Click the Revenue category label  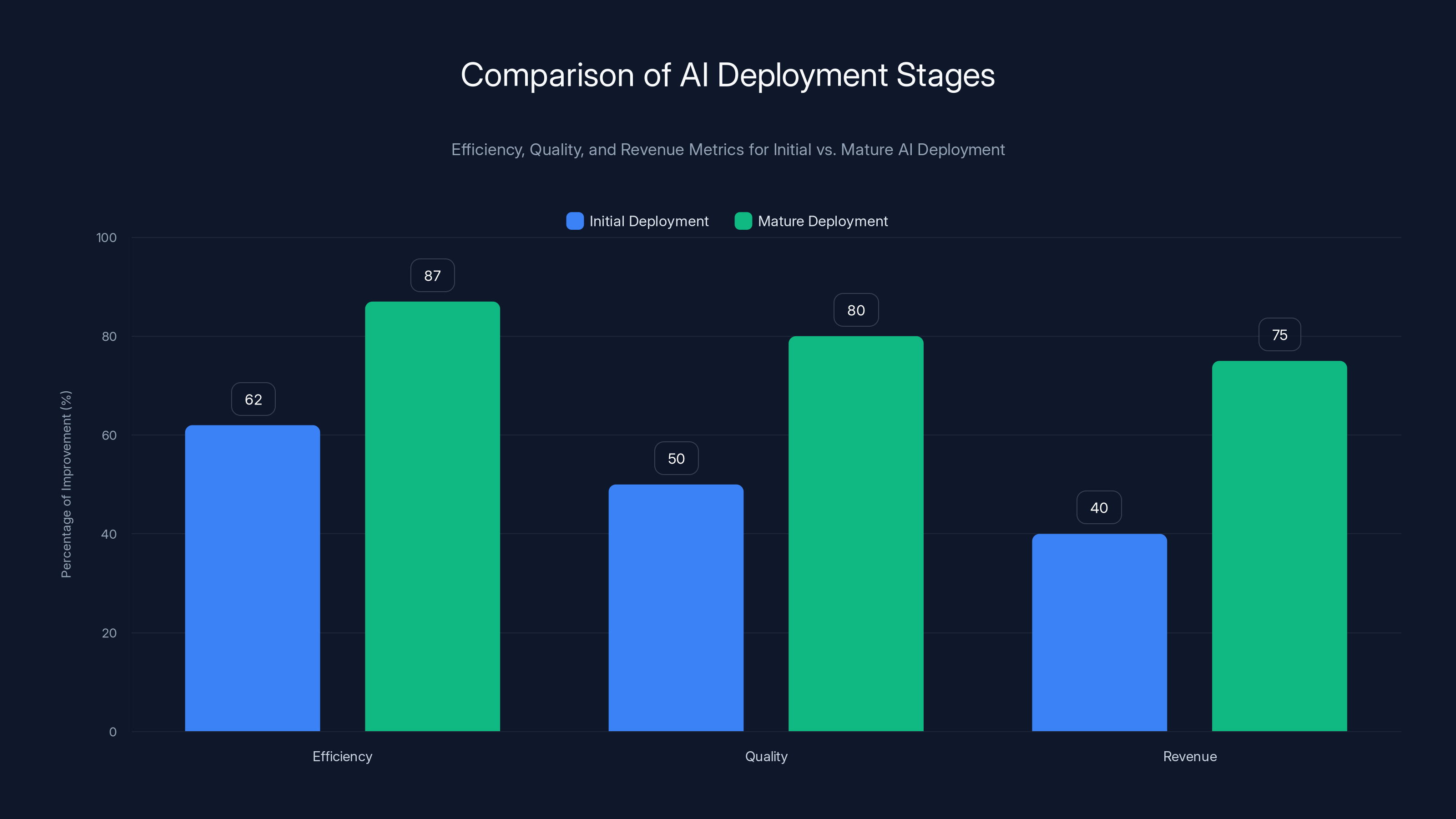tap(1190, 756)
